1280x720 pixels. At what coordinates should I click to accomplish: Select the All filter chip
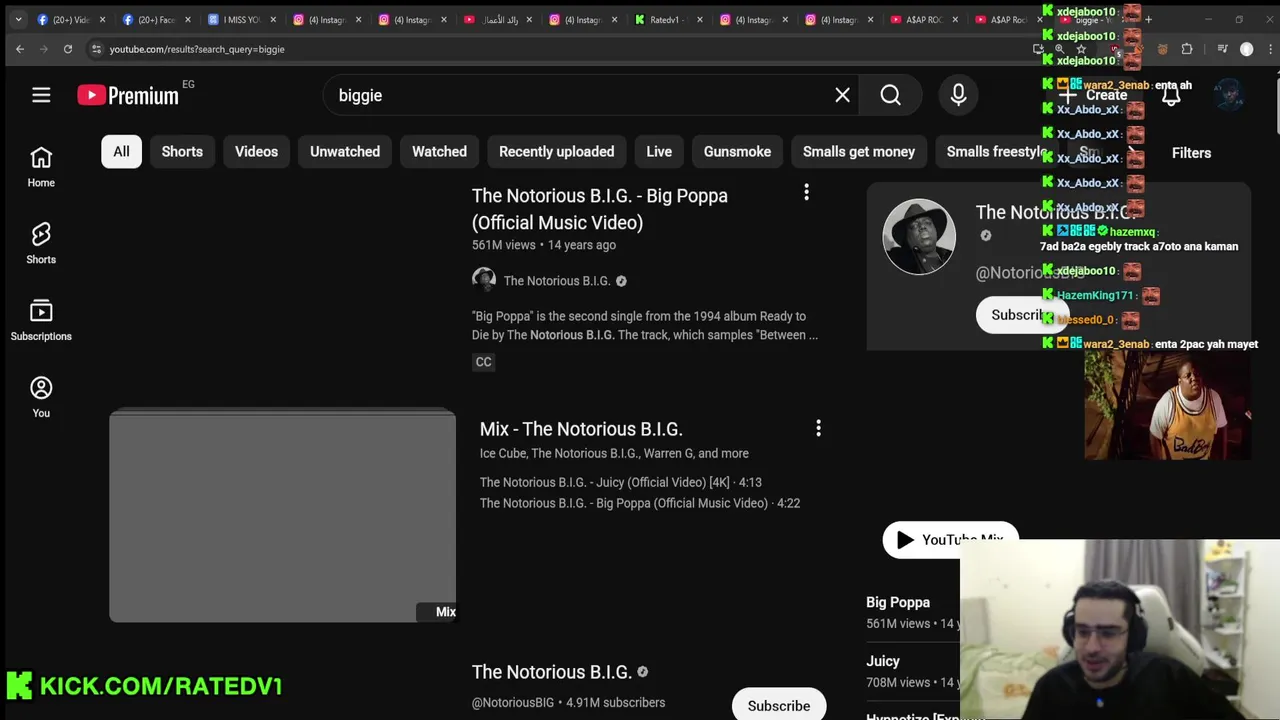pyautogui.click(x=121, y=152)
